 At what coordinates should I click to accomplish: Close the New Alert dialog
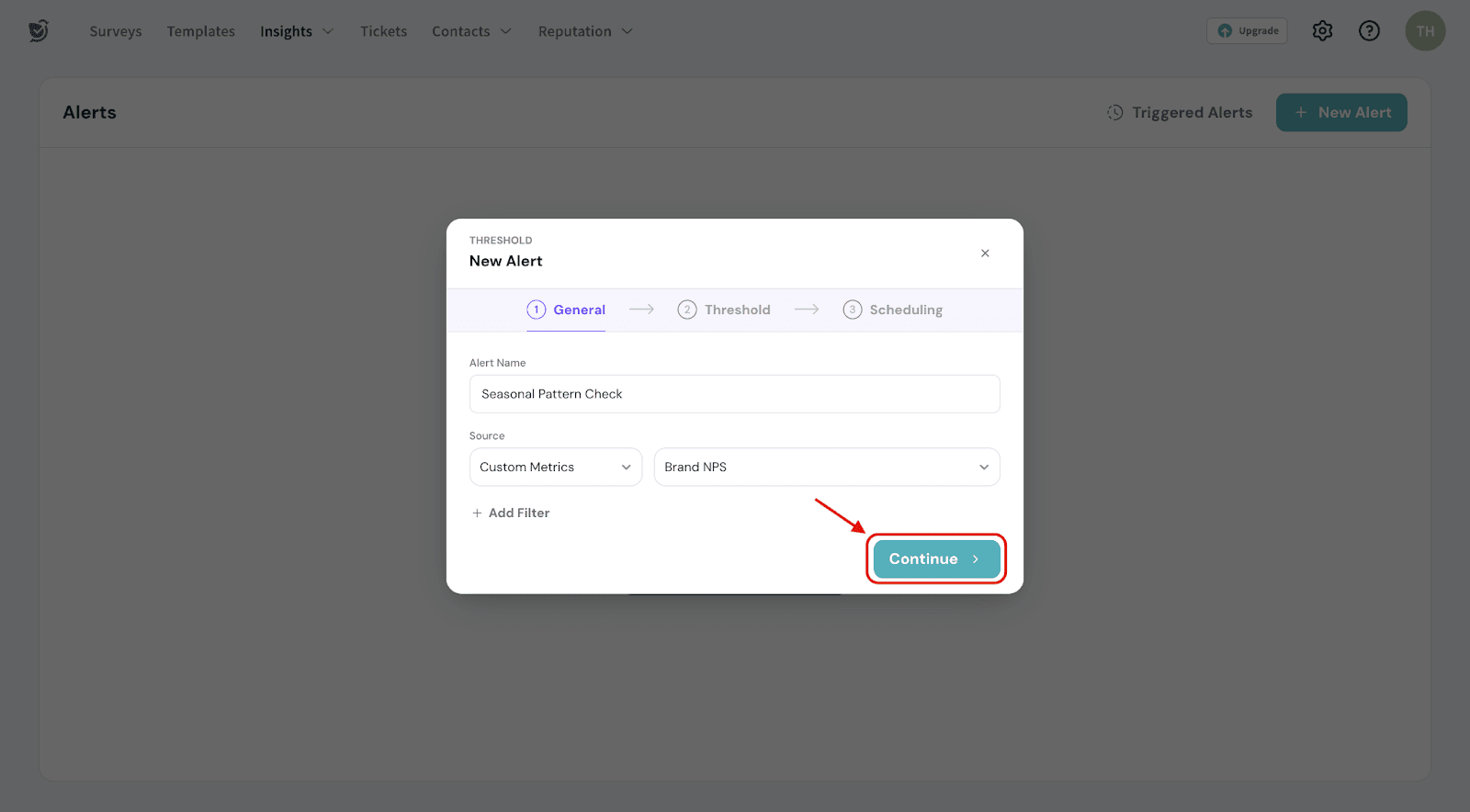pyautogui.click(x=985, y=254)
